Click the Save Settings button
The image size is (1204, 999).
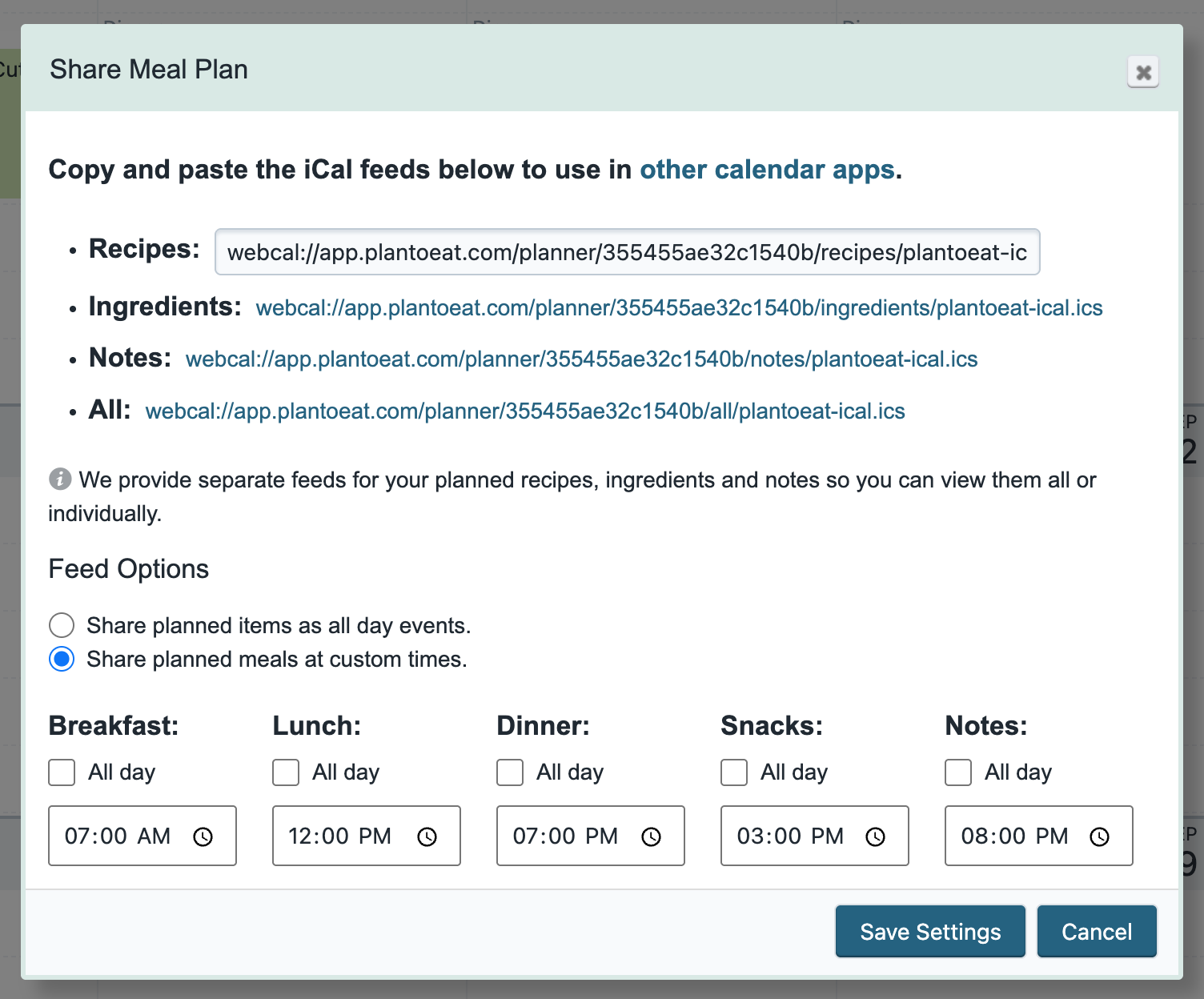coord(930,931)
